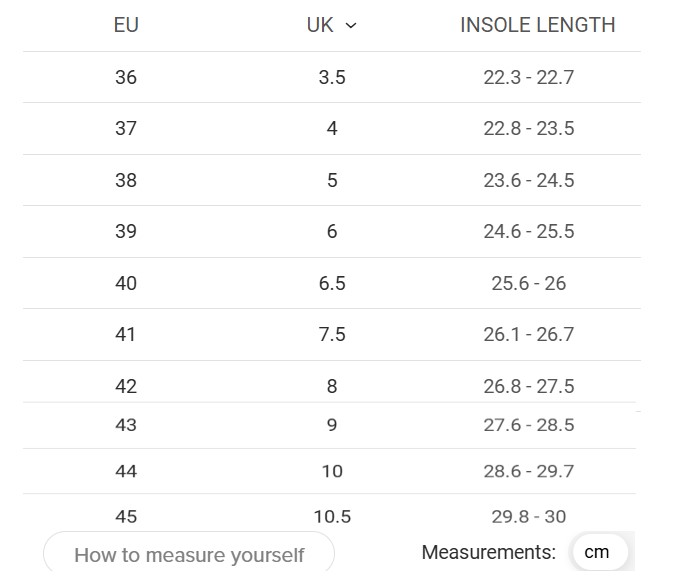Select EU size 43 row
Viewport: 679px width, 576px height.
332,425
